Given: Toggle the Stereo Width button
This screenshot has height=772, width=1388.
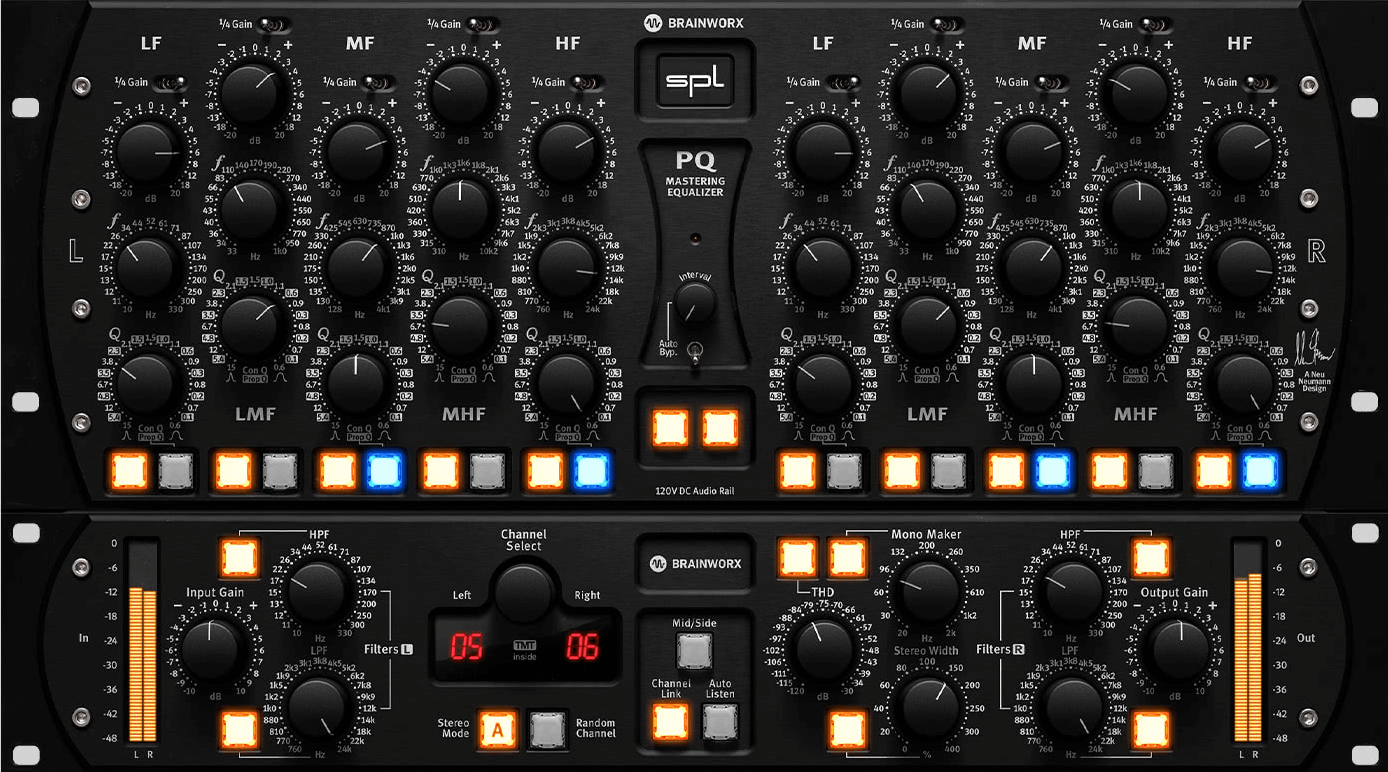Looking at the screenshot, I should coord(846,731).
